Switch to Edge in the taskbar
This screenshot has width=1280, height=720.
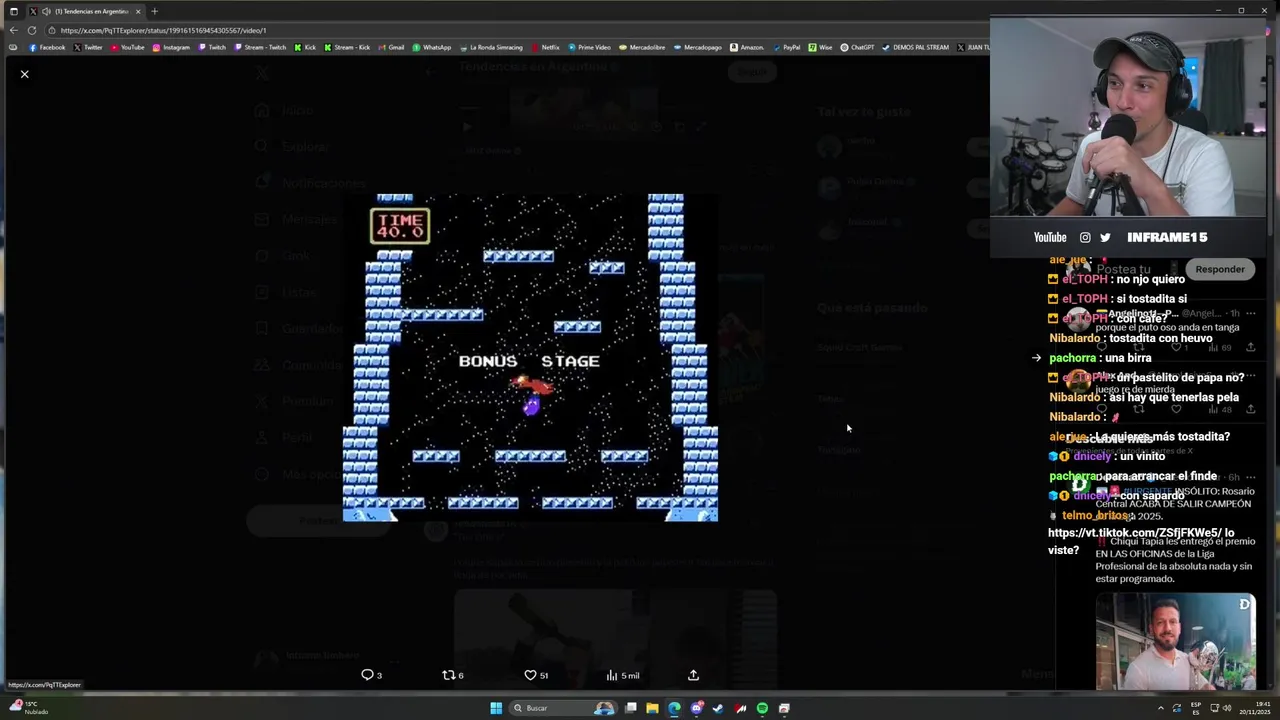[x=674, y=708]
